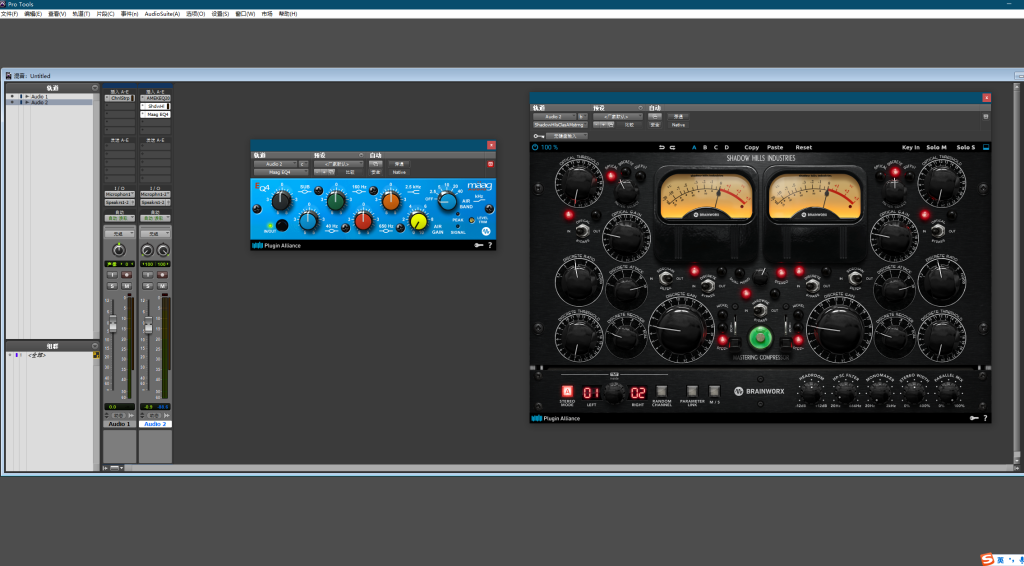
Task: Click the Audio 2 track name label at strip bottom
Action: pyautogui.click(x=155, y=424)
